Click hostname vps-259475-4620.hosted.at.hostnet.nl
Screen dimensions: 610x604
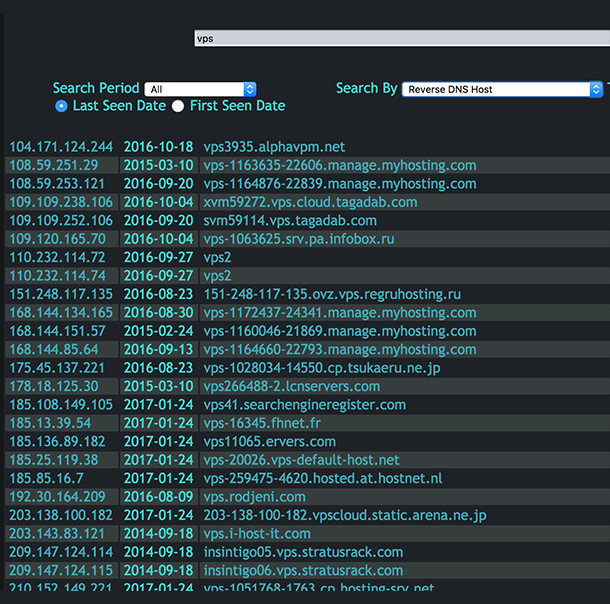tap(323, 478)
